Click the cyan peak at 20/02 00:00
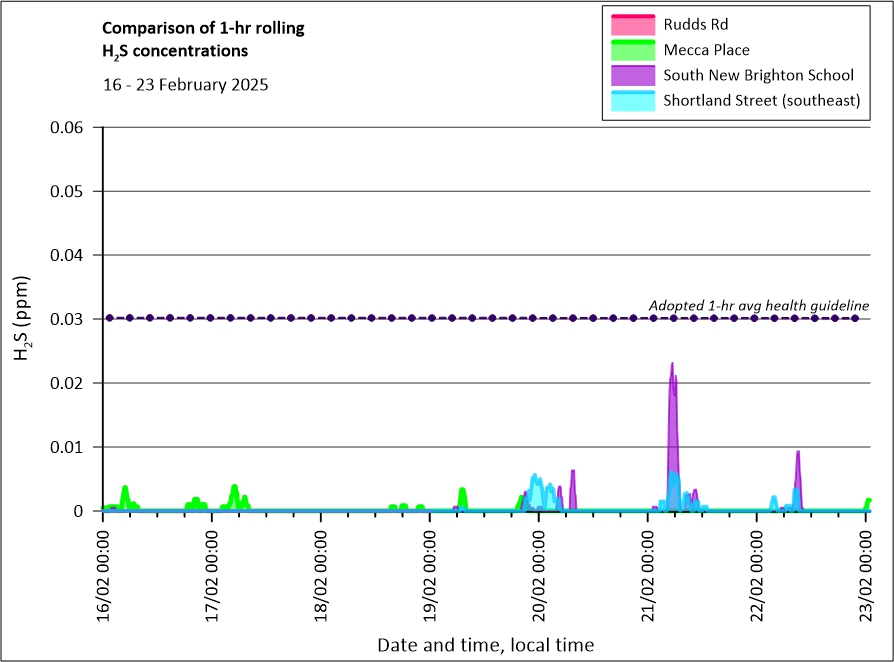894x662 pixels. coord(535,478)
